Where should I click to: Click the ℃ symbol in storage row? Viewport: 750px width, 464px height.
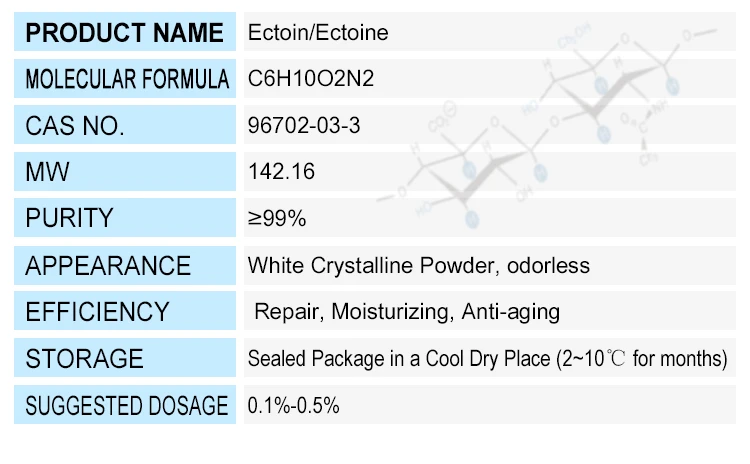(616, 359)
